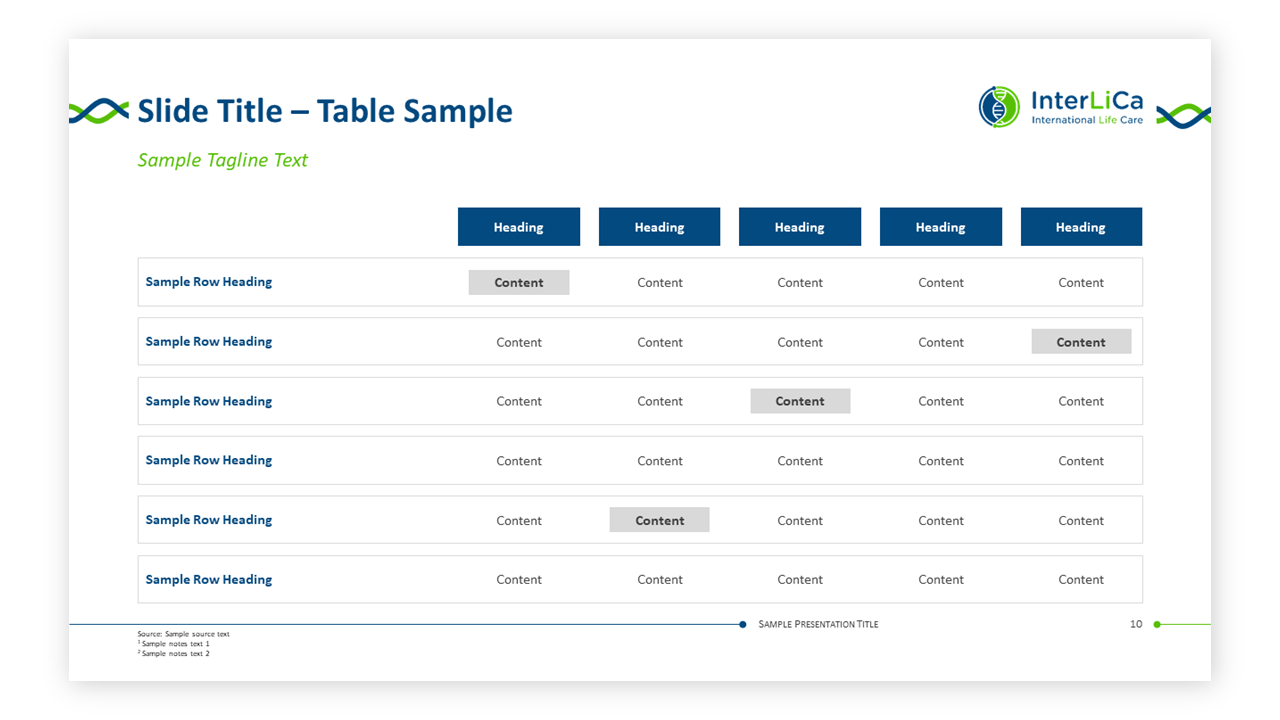1280x720 pixels.
Task: Click the "Source: Sample source text" footnote
Action: 184,634
